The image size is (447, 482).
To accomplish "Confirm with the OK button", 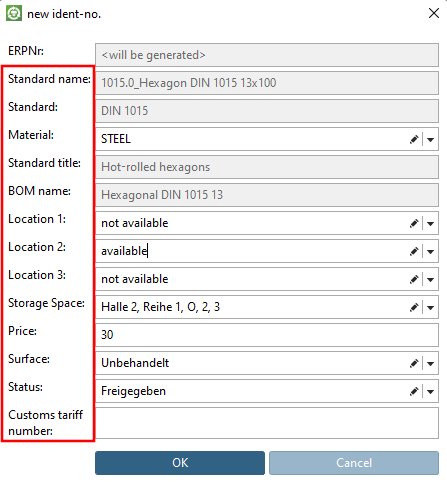I will pos(180,463).
